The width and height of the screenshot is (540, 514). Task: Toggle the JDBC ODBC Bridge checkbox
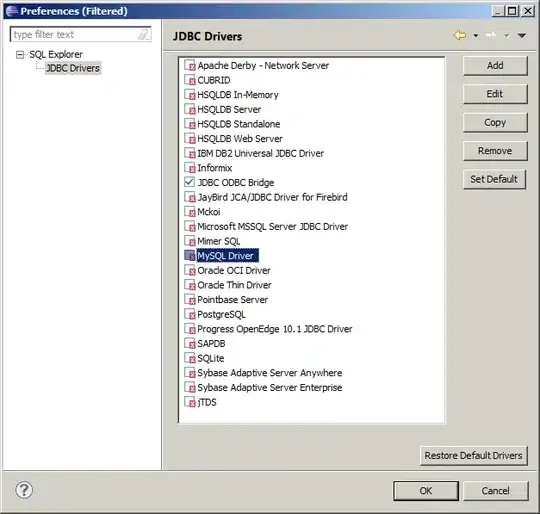click(189, 182)
